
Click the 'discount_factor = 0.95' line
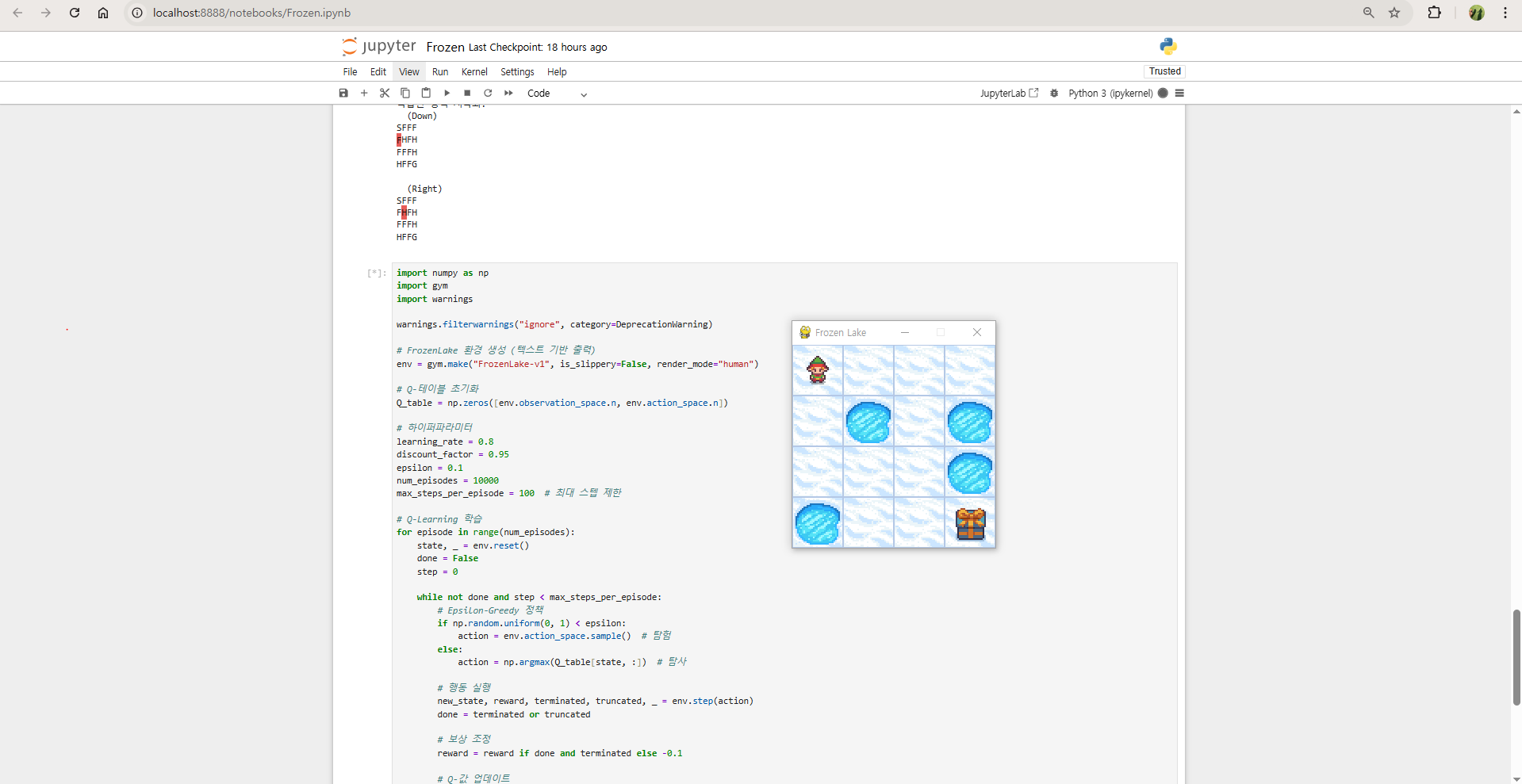453,454
